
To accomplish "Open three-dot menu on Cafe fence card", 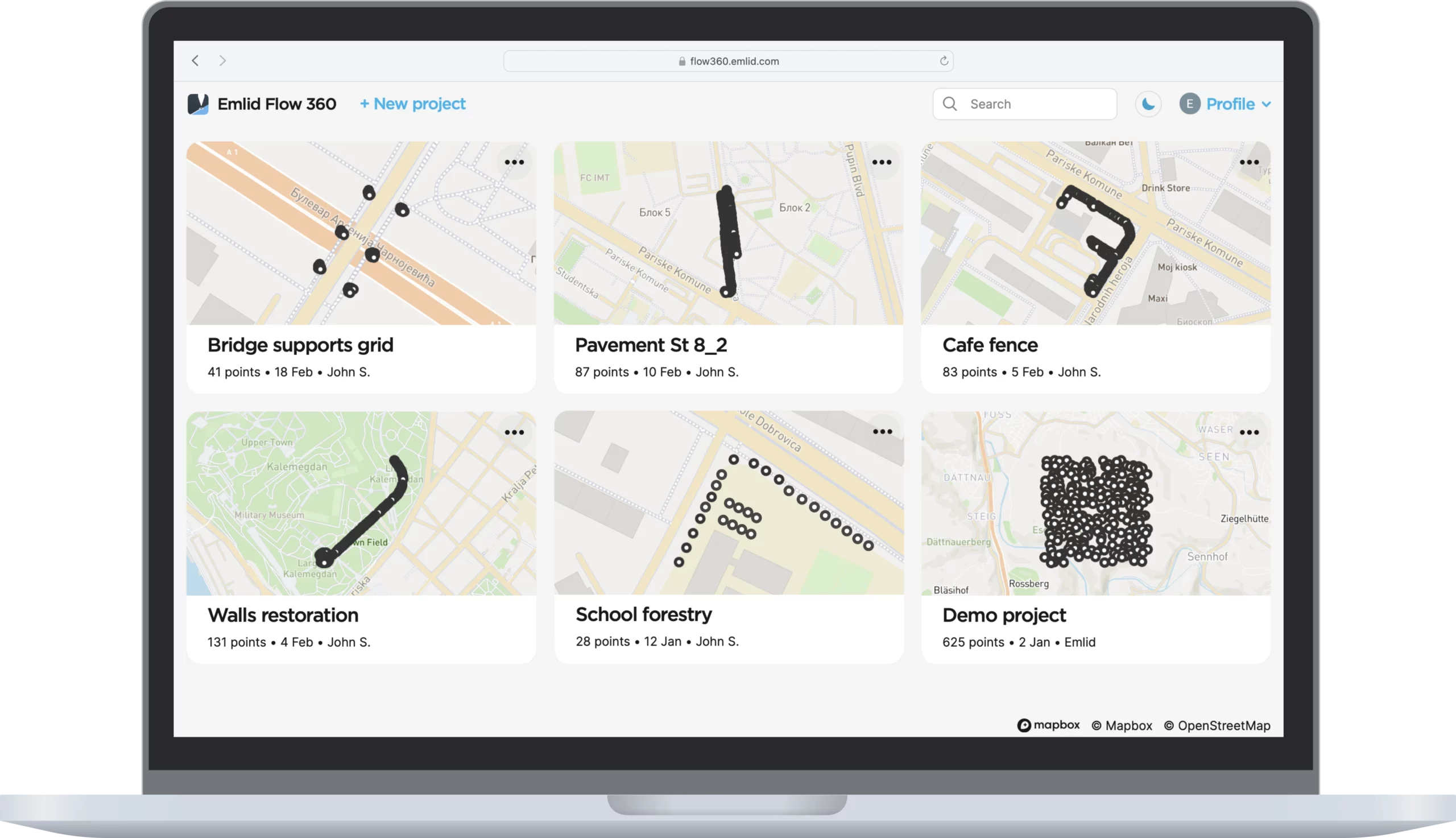I will point(1249,162).
